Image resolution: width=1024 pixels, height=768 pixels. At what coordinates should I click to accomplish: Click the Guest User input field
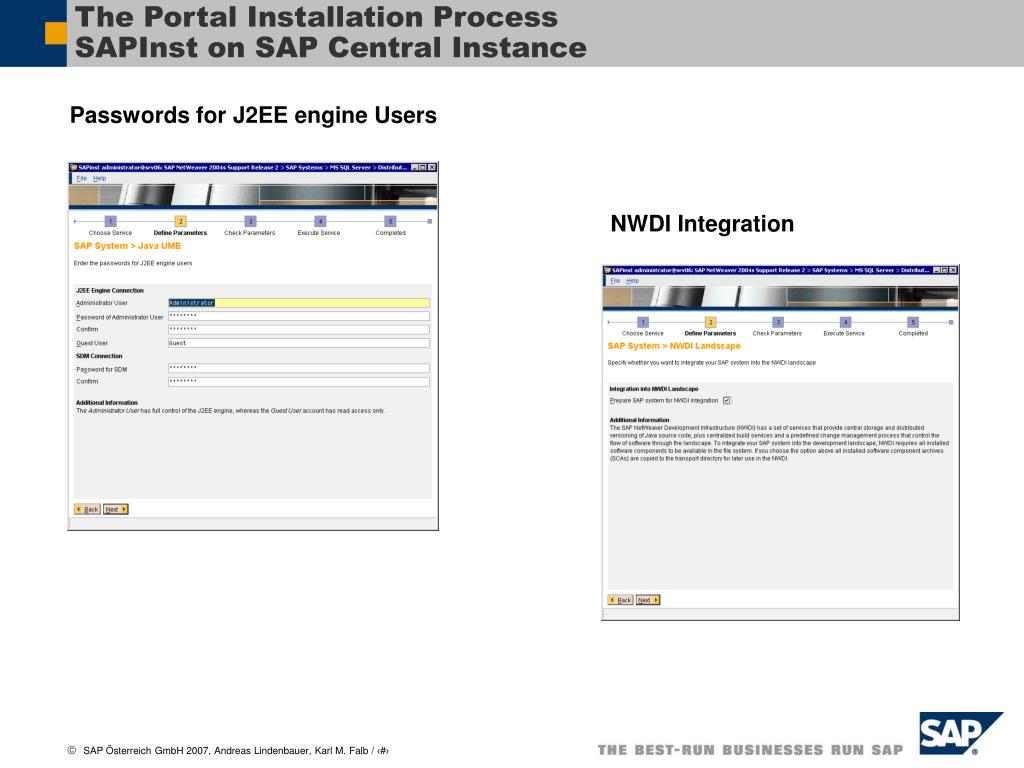299,343
